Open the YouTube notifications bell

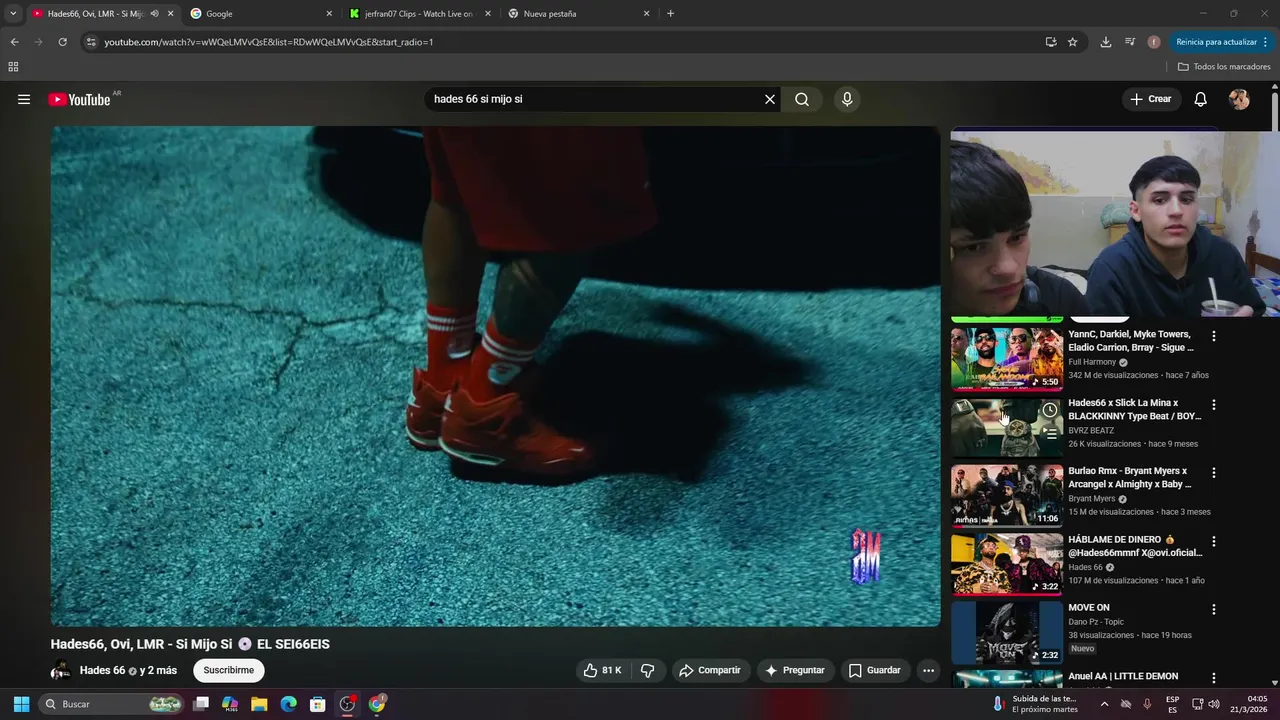[x=1201, y=99]
